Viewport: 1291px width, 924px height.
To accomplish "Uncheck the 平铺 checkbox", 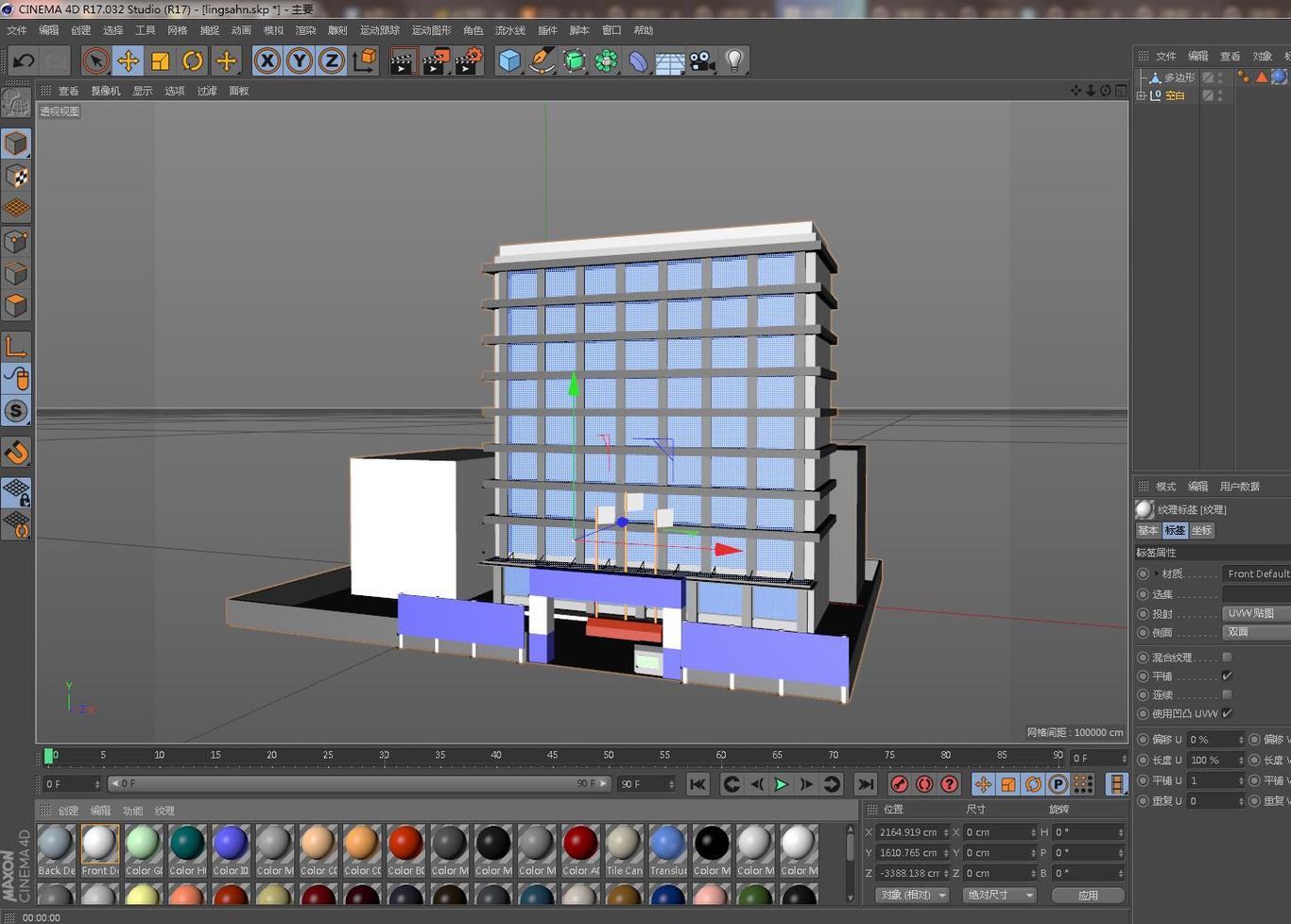I will click(1227, 676).
